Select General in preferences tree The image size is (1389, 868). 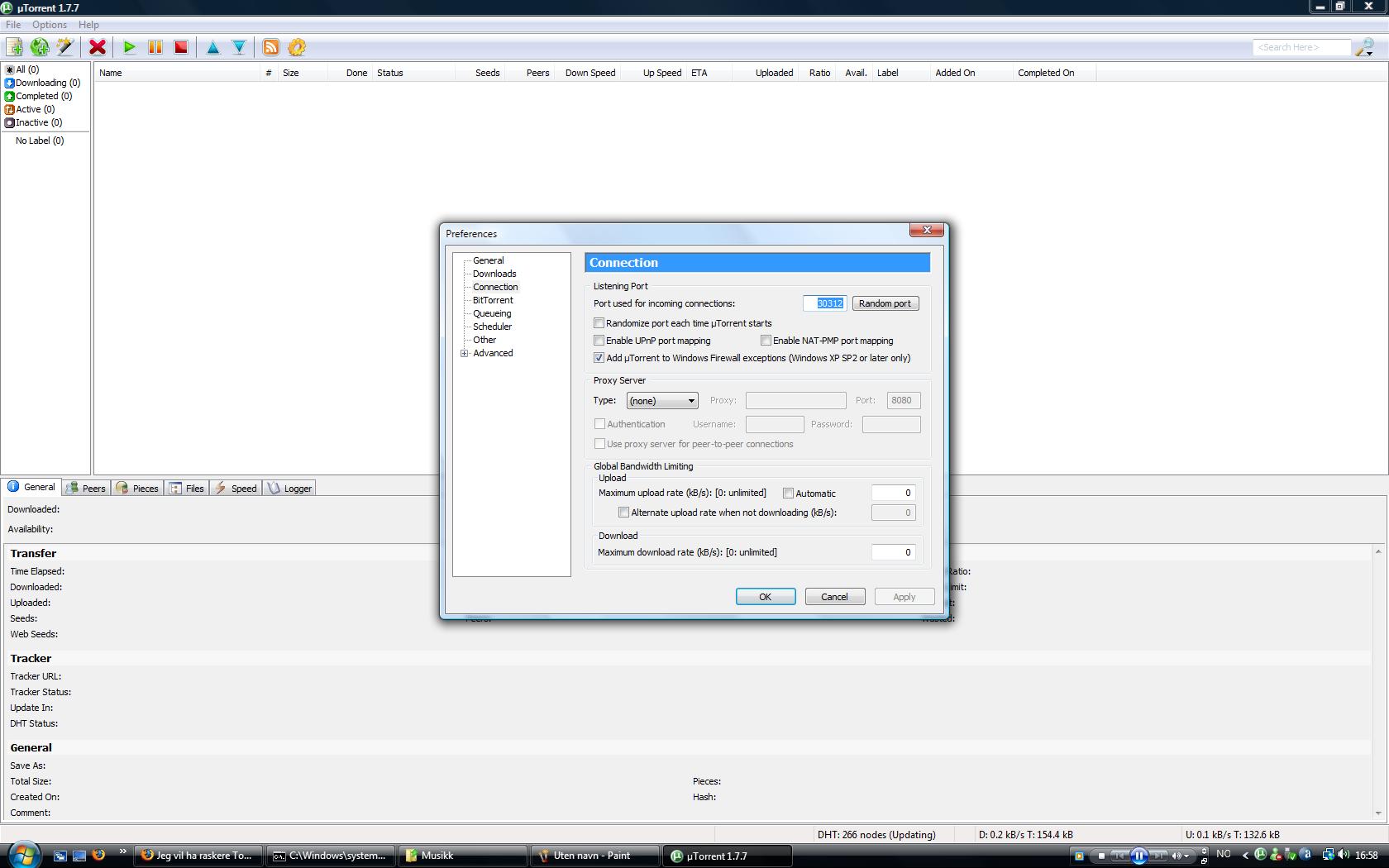pyautogui.click(x=489, y=260)
